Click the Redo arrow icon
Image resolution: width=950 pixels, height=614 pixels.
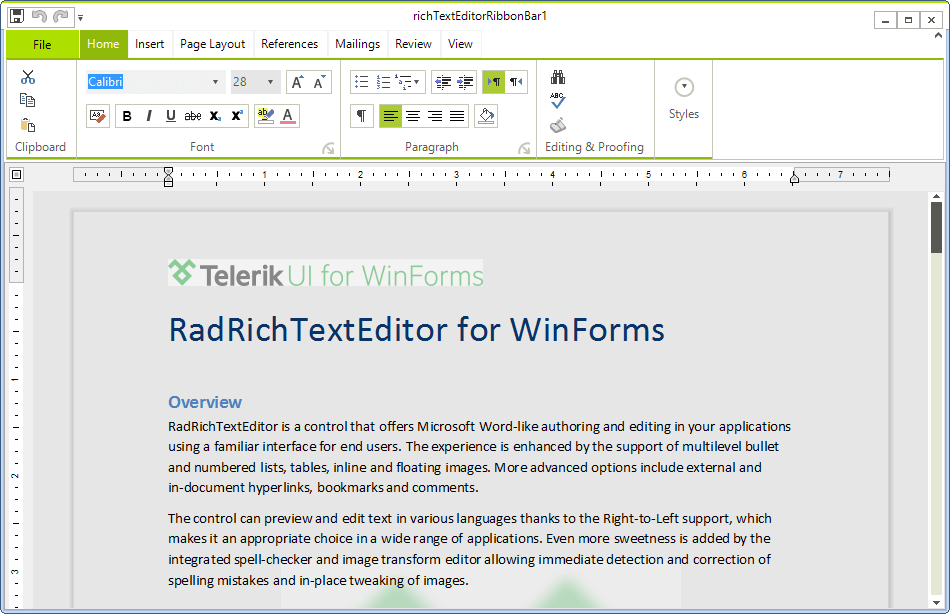(x=60, y=16)
